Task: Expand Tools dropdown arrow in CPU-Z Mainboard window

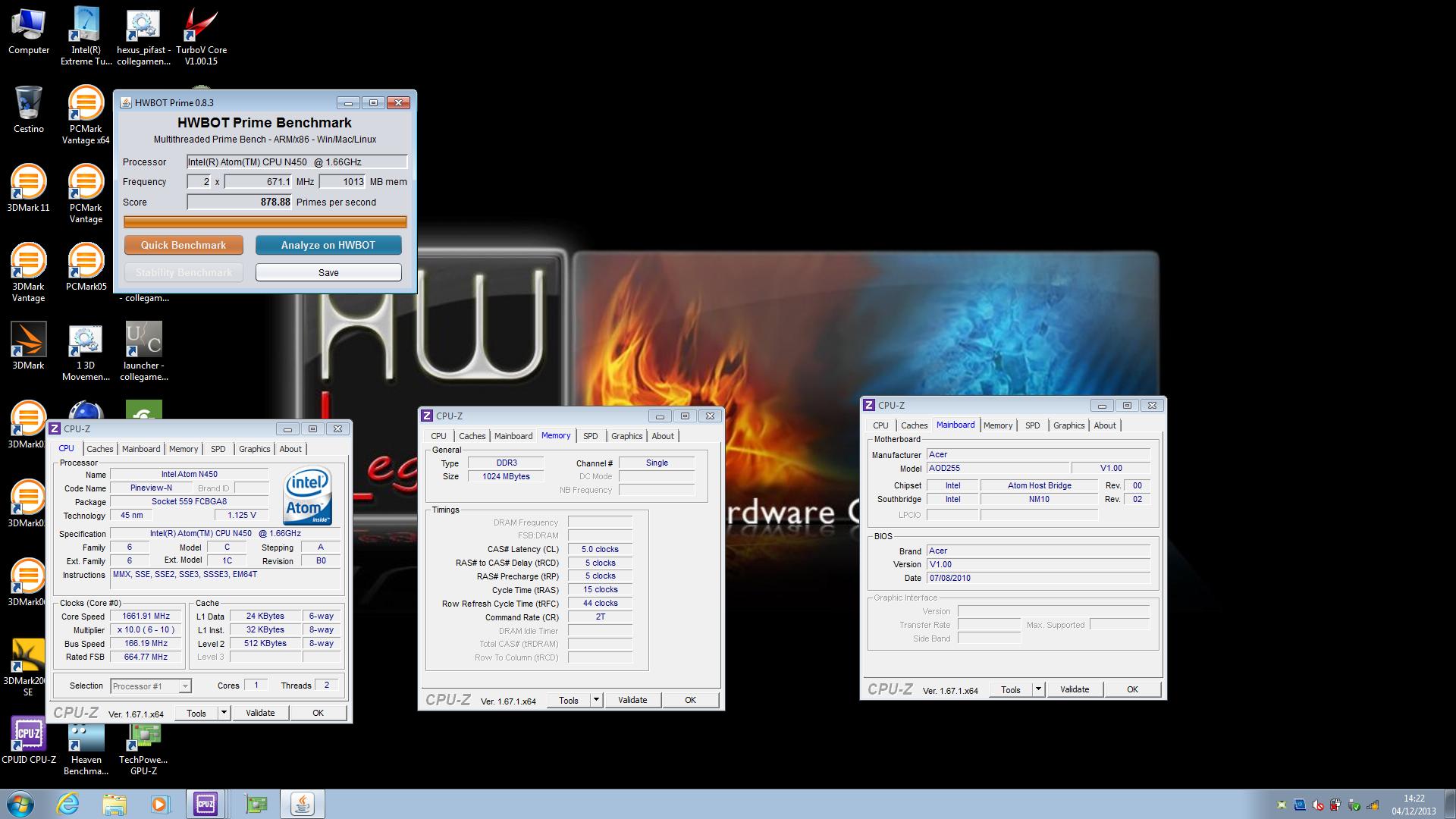Action: pyautogui.click(x=1038, y=689)
